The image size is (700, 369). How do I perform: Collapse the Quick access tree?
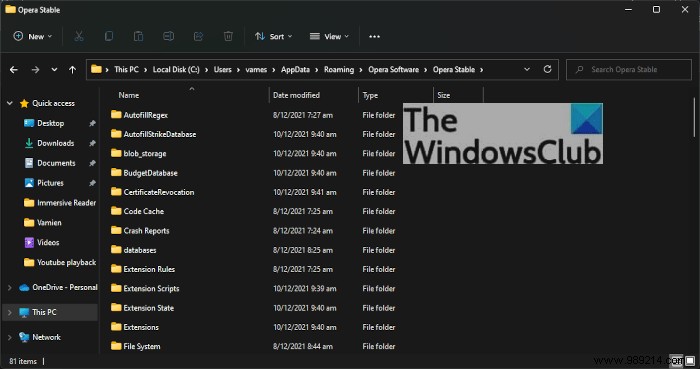[x=9, y=103]
